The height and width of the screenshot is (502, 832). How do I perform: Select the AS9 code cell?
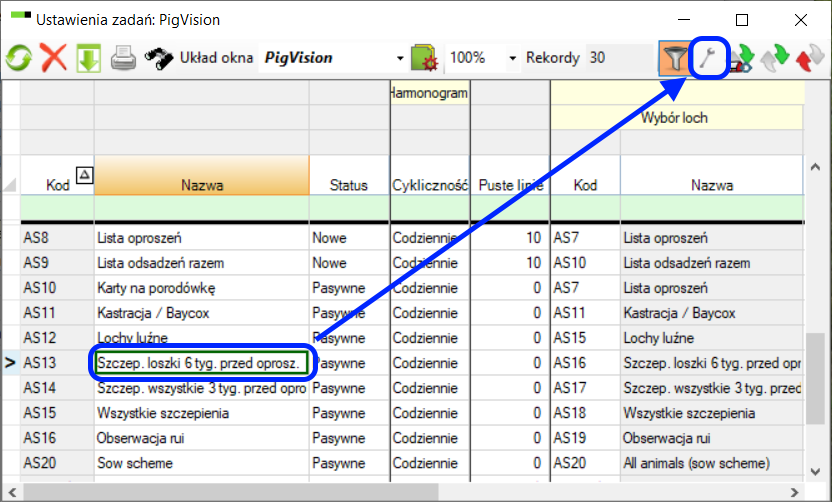point(57,263)
